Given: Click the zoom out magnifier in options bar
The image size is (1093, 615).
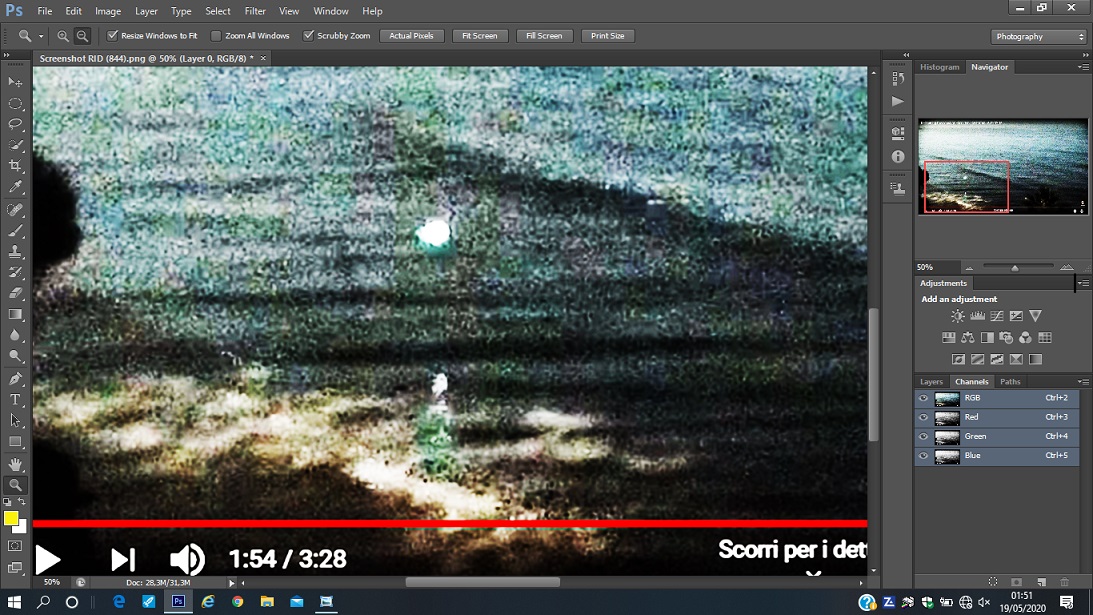Looking at the screenshot, I should (82, 36).
